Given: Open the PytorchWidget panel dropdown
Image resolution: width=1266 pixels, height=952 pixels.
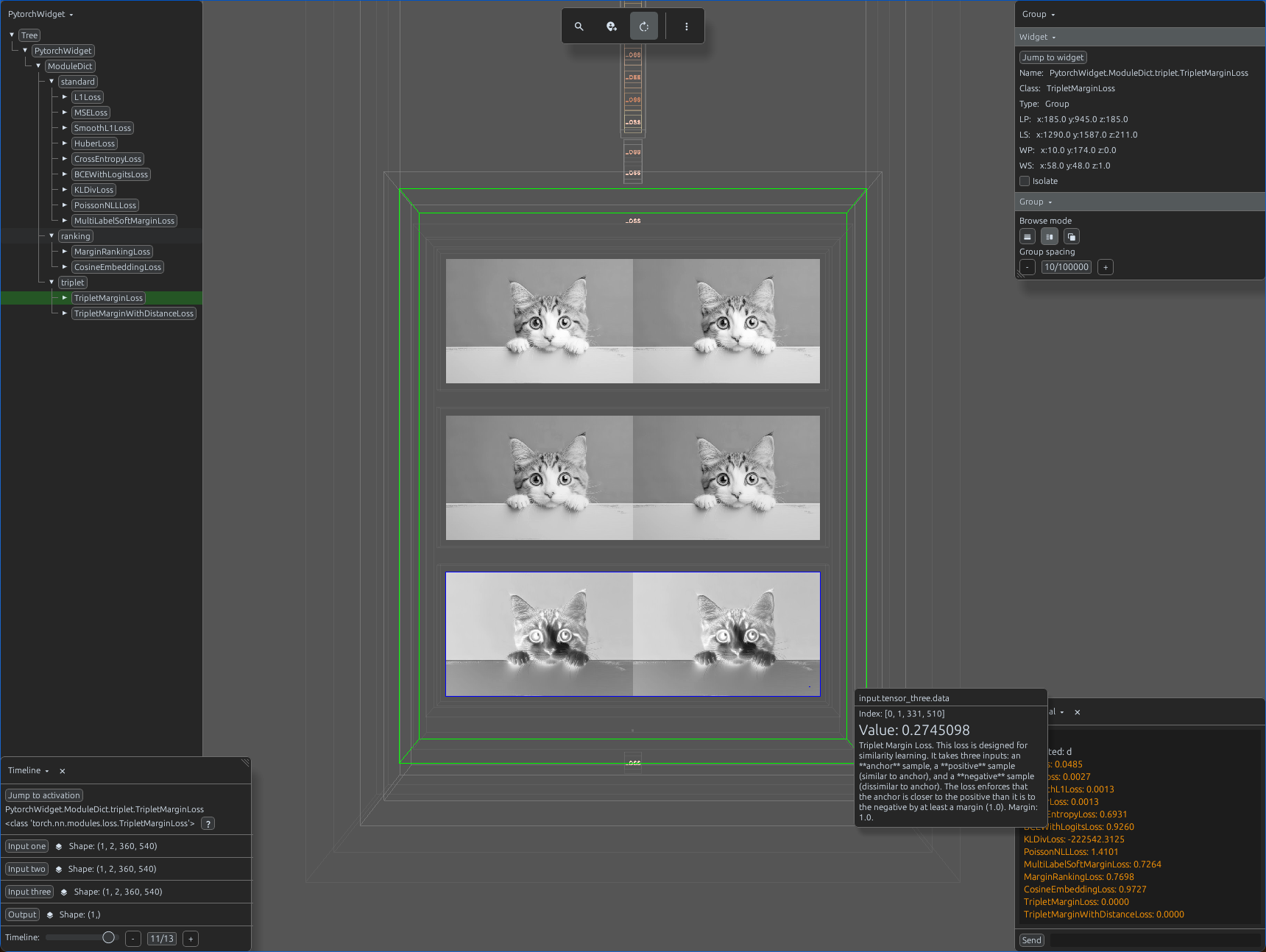Looking at the screenshot, I should pyautogui.click(x=40, y=14).
